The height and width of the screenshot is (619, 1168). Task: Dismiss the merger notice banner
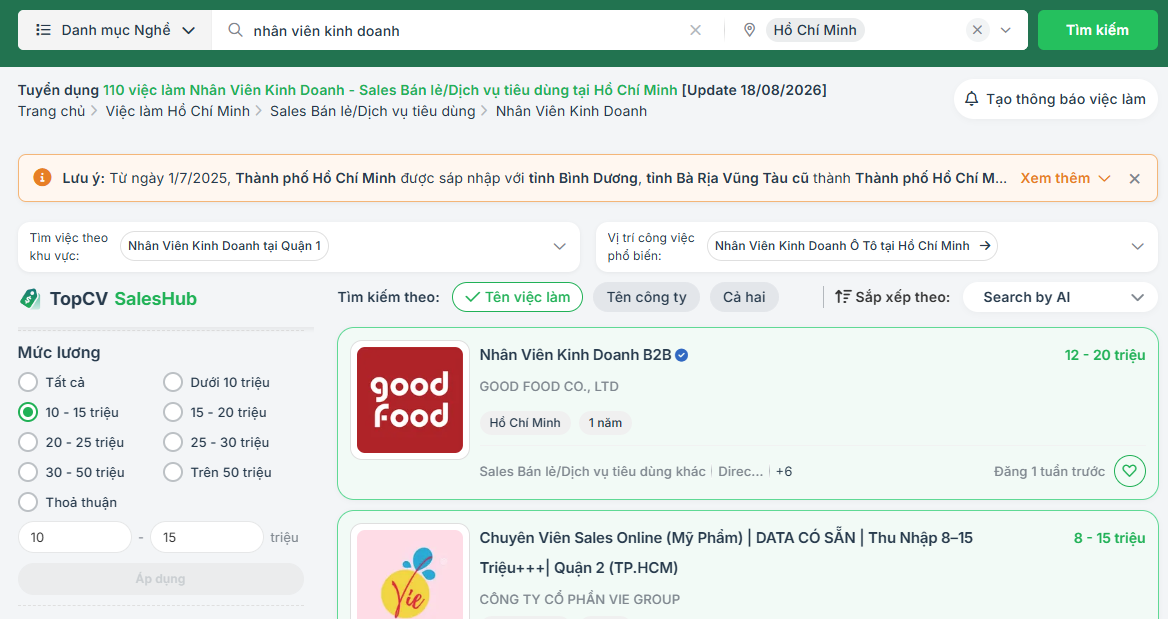coord(1134,179)
